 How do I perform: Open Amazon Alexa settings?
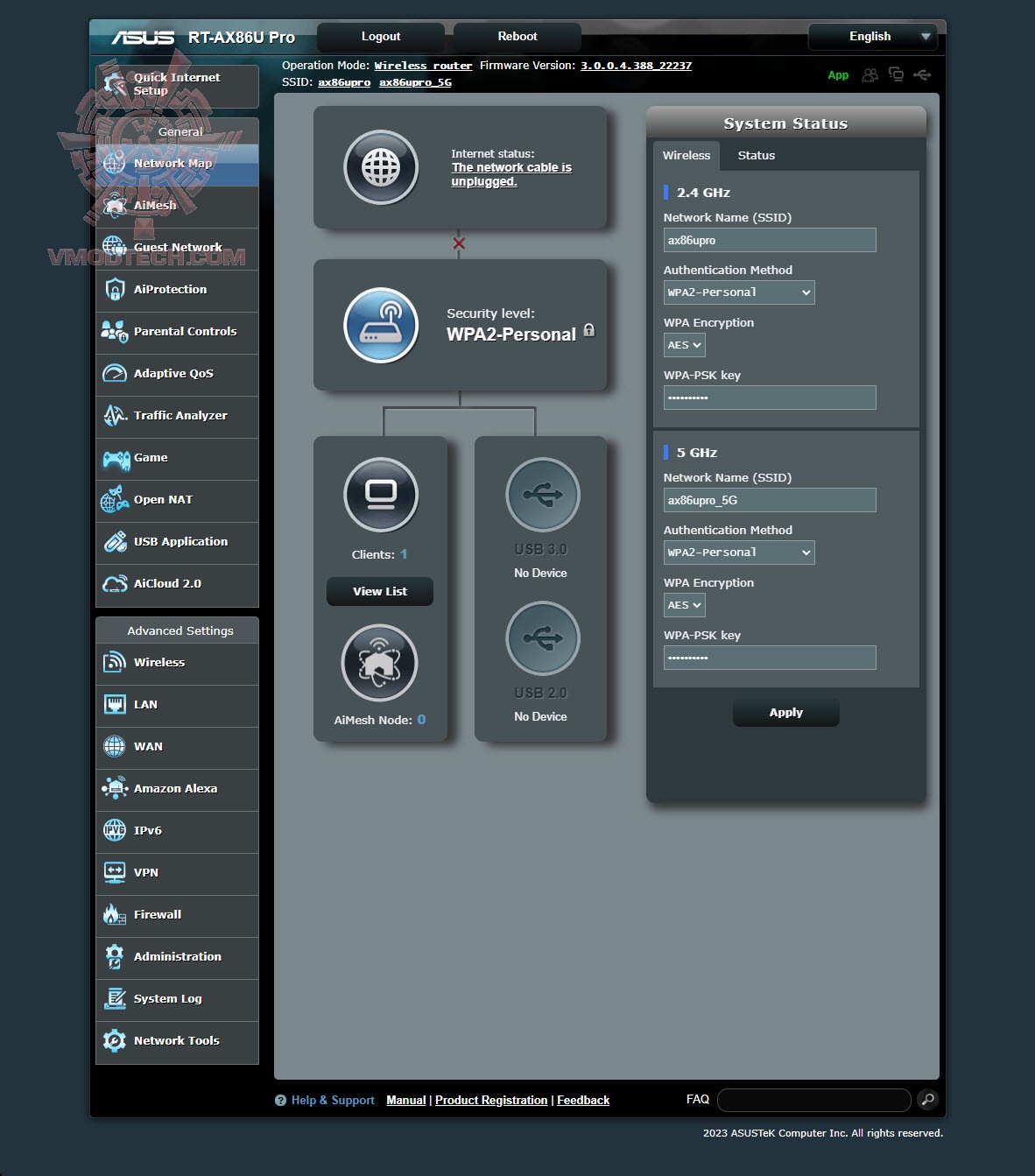(x=177, y=789)
